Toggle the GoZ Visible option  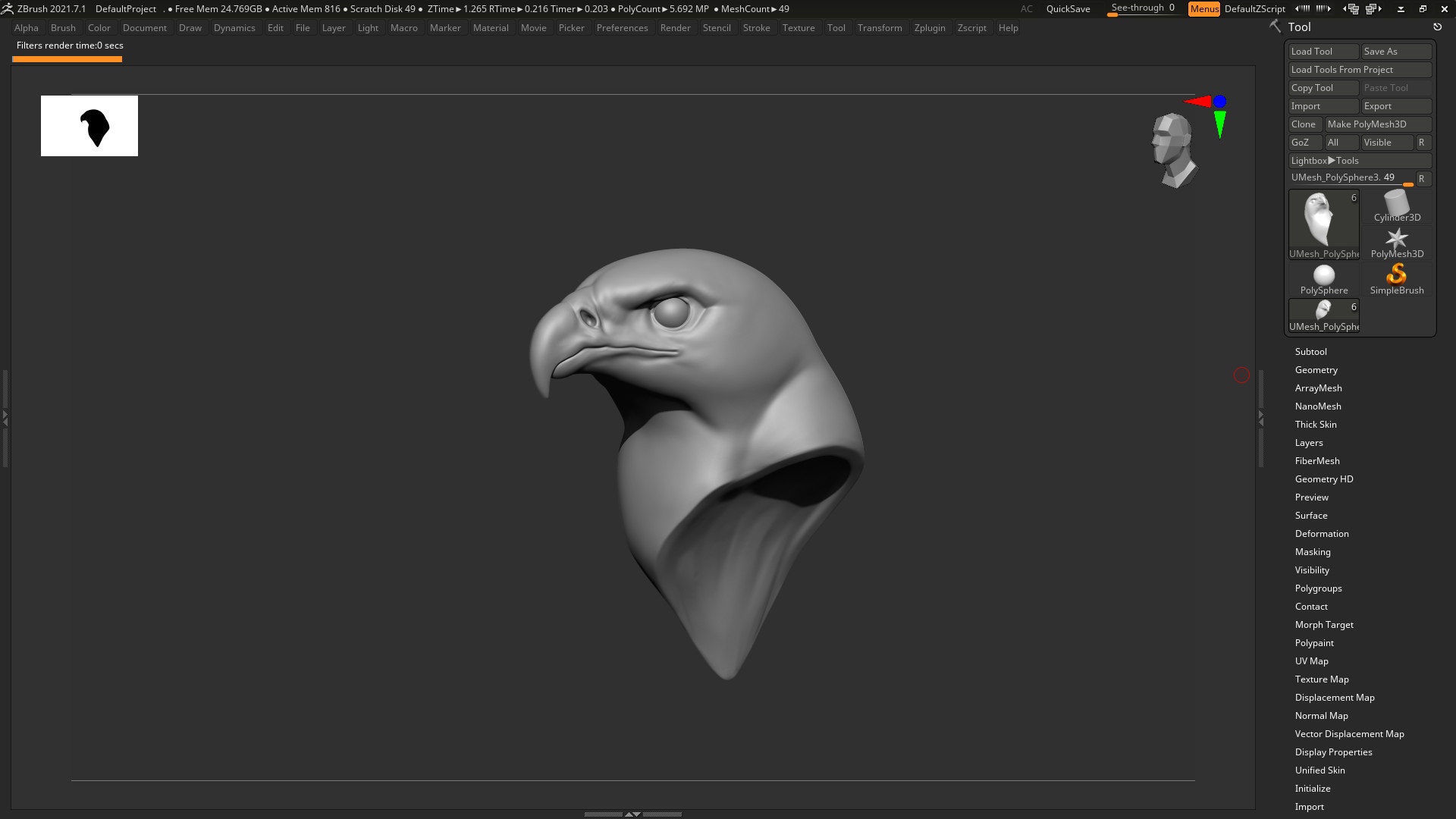1386,143
